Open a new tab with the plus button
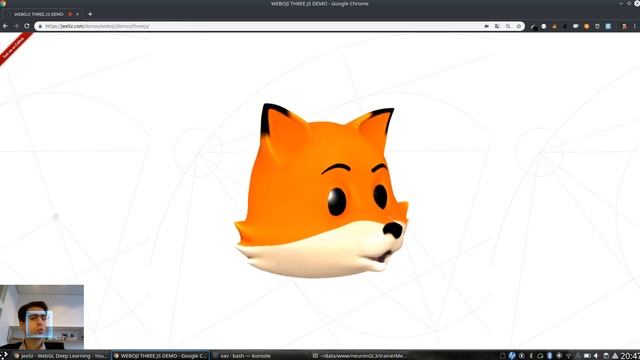This screenshot has height=360, width=640. point(90,14)
